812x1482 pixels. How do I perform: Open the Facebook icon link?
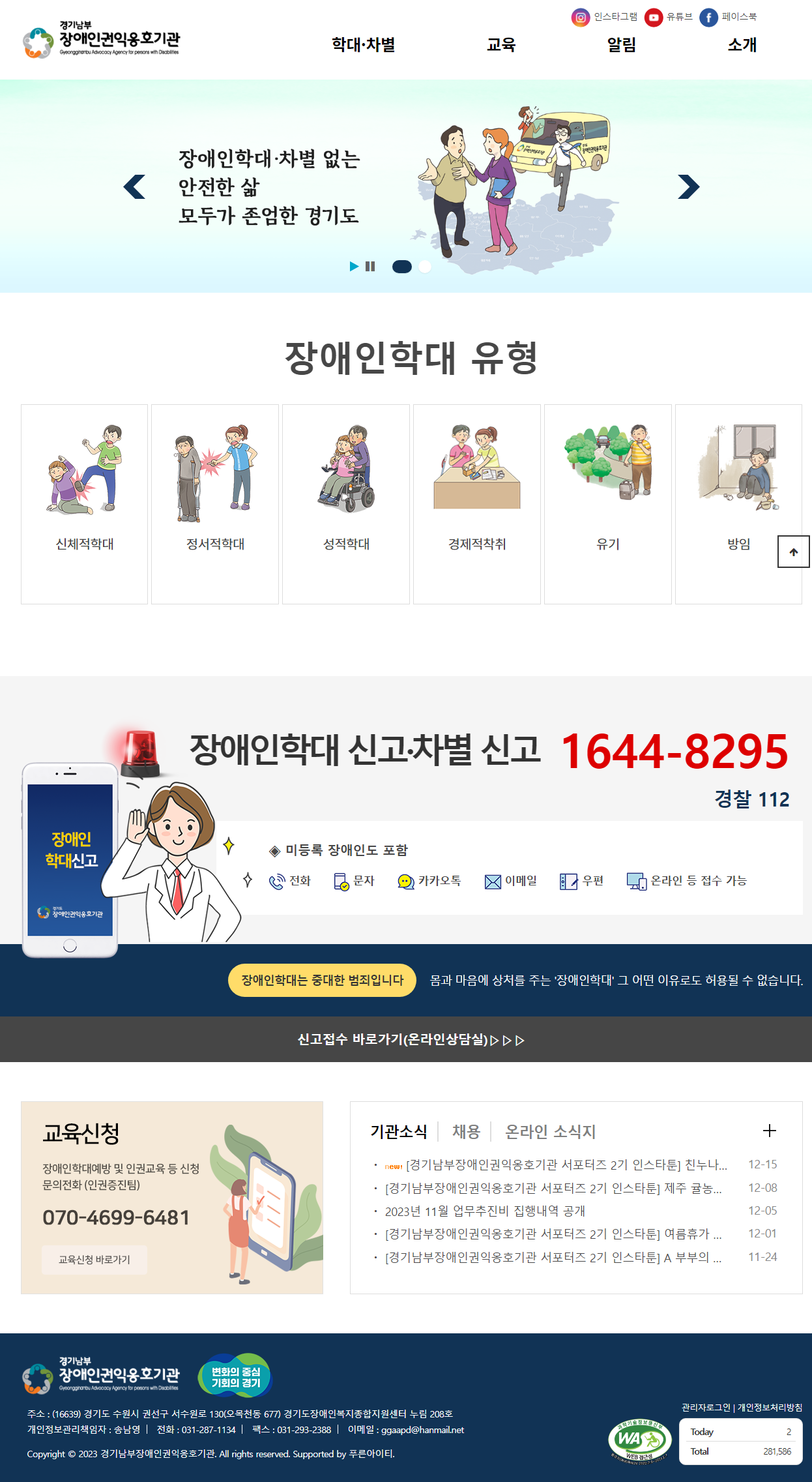[x=708, y=18]
